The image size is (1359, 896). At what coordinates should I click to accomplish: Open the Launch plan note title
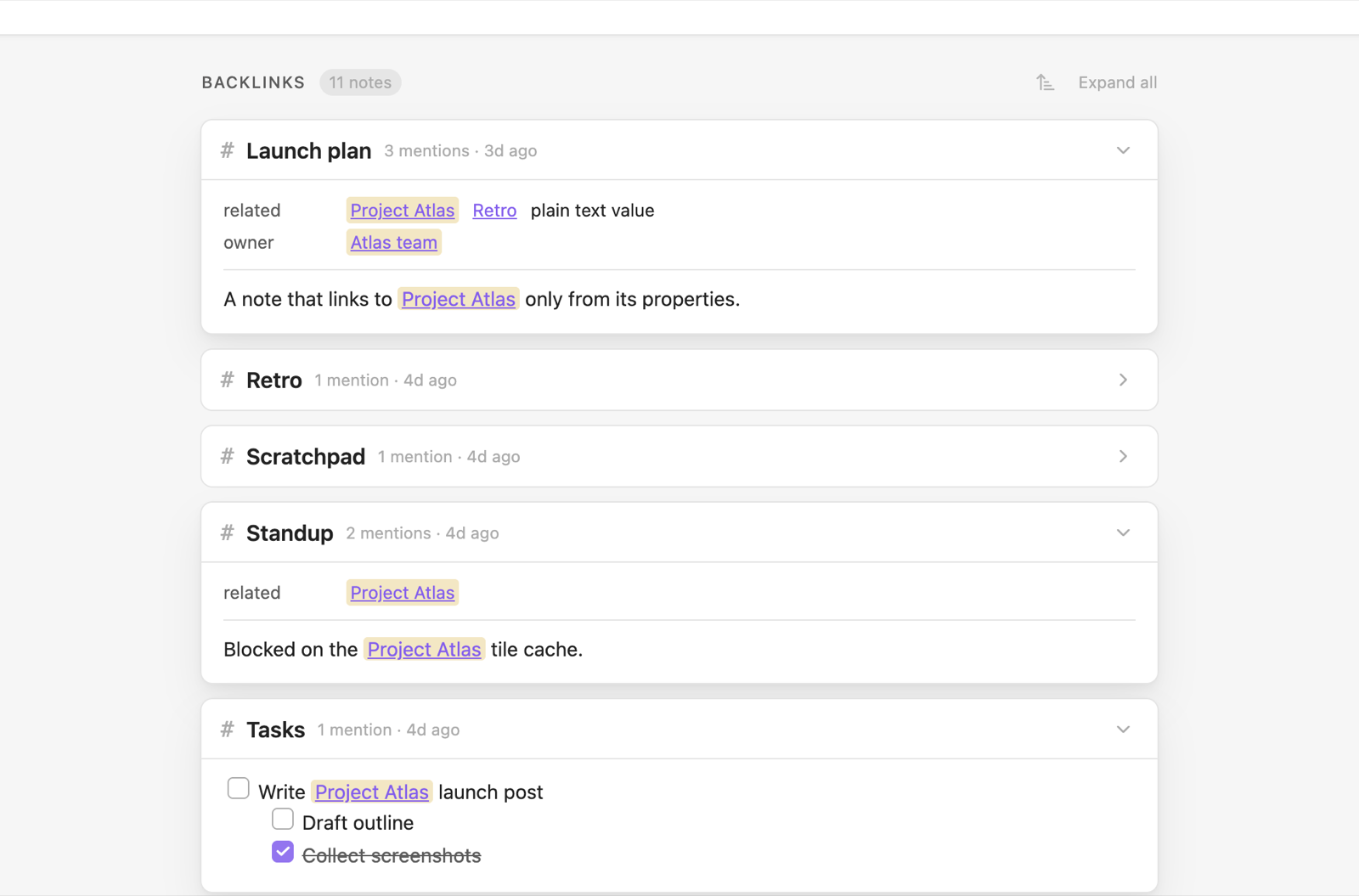click(309, 151)
